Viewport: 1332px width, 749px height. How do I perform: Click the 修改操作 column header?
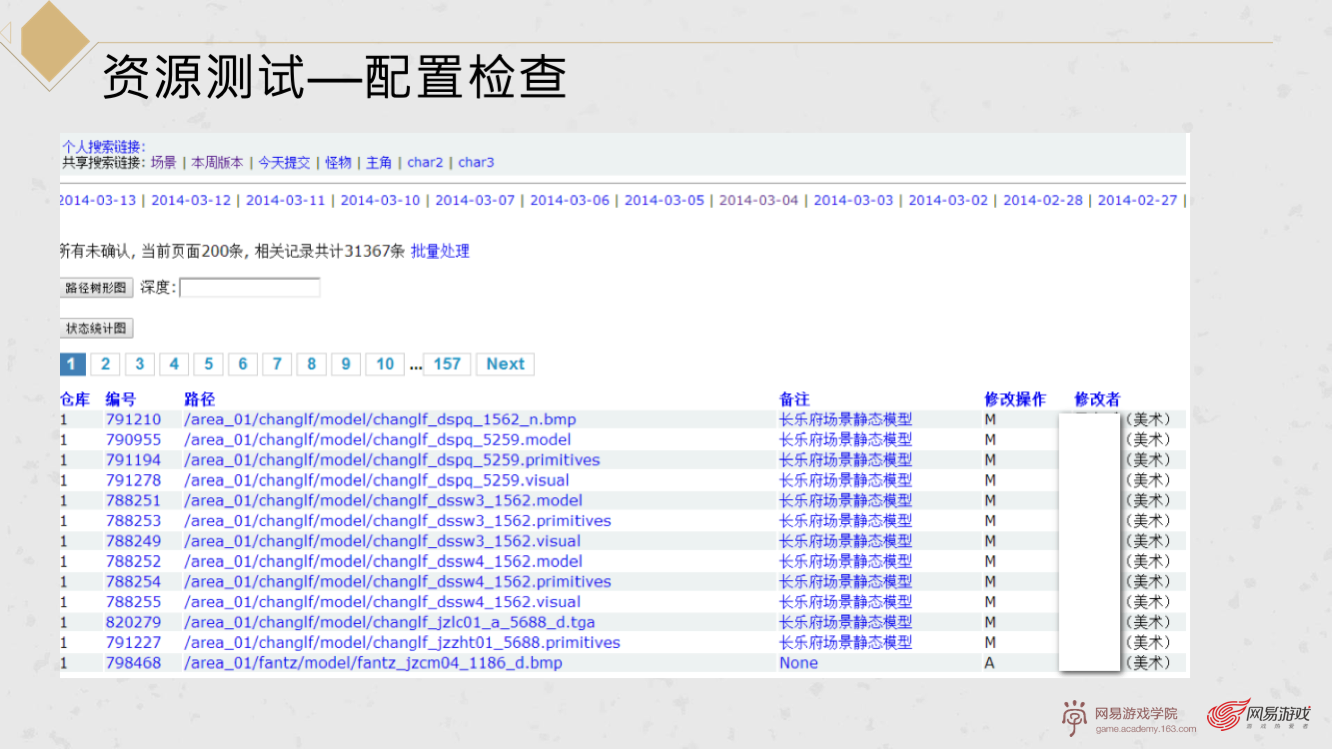[1015, 399]
